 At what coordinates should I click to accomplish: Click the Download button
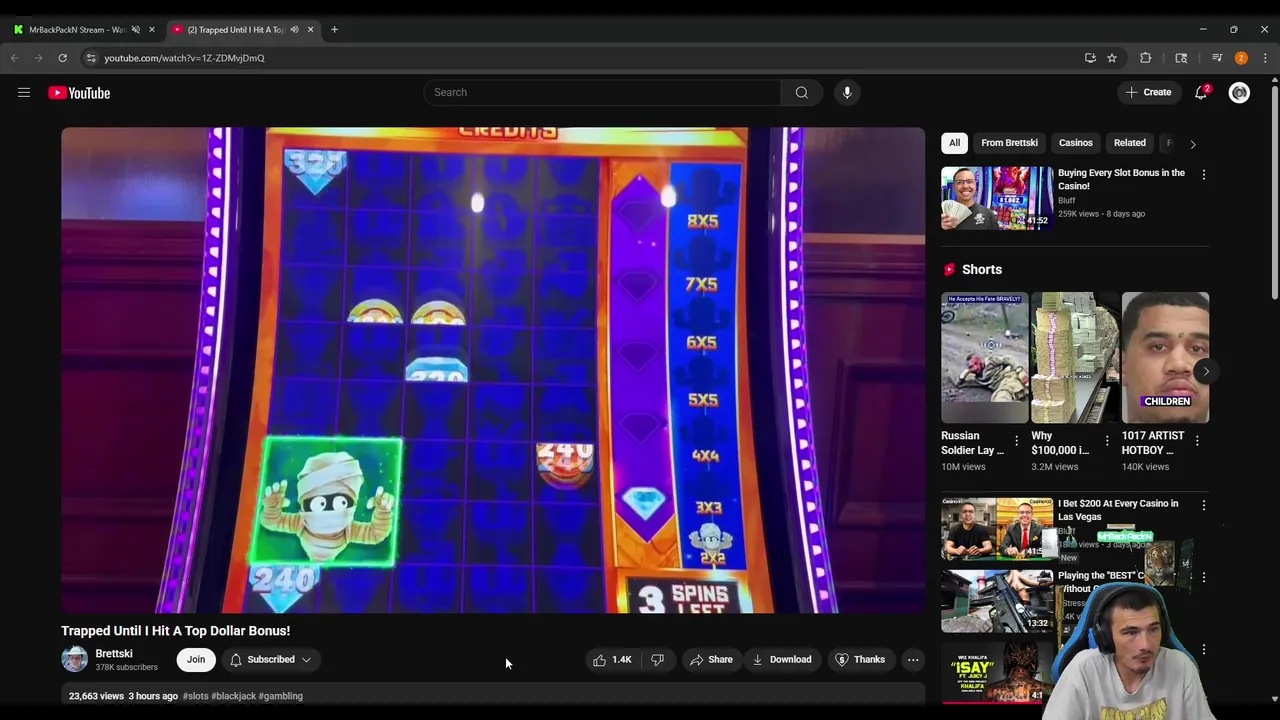[x=781, y=660]
